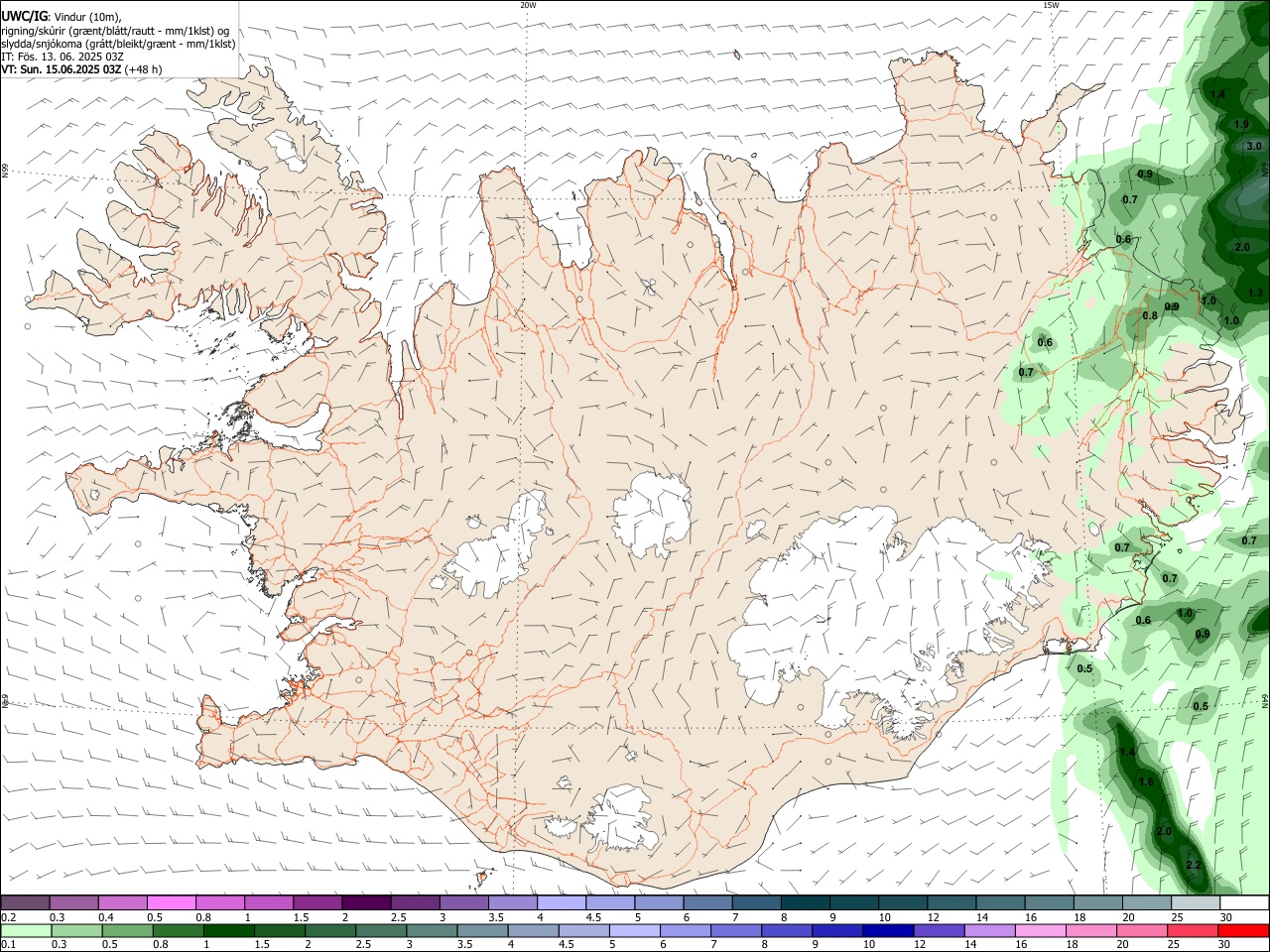Click the 2.5 green-gray swatch, lower legend
Viewport: 1270px width, 952px height.
click(380, 931)
